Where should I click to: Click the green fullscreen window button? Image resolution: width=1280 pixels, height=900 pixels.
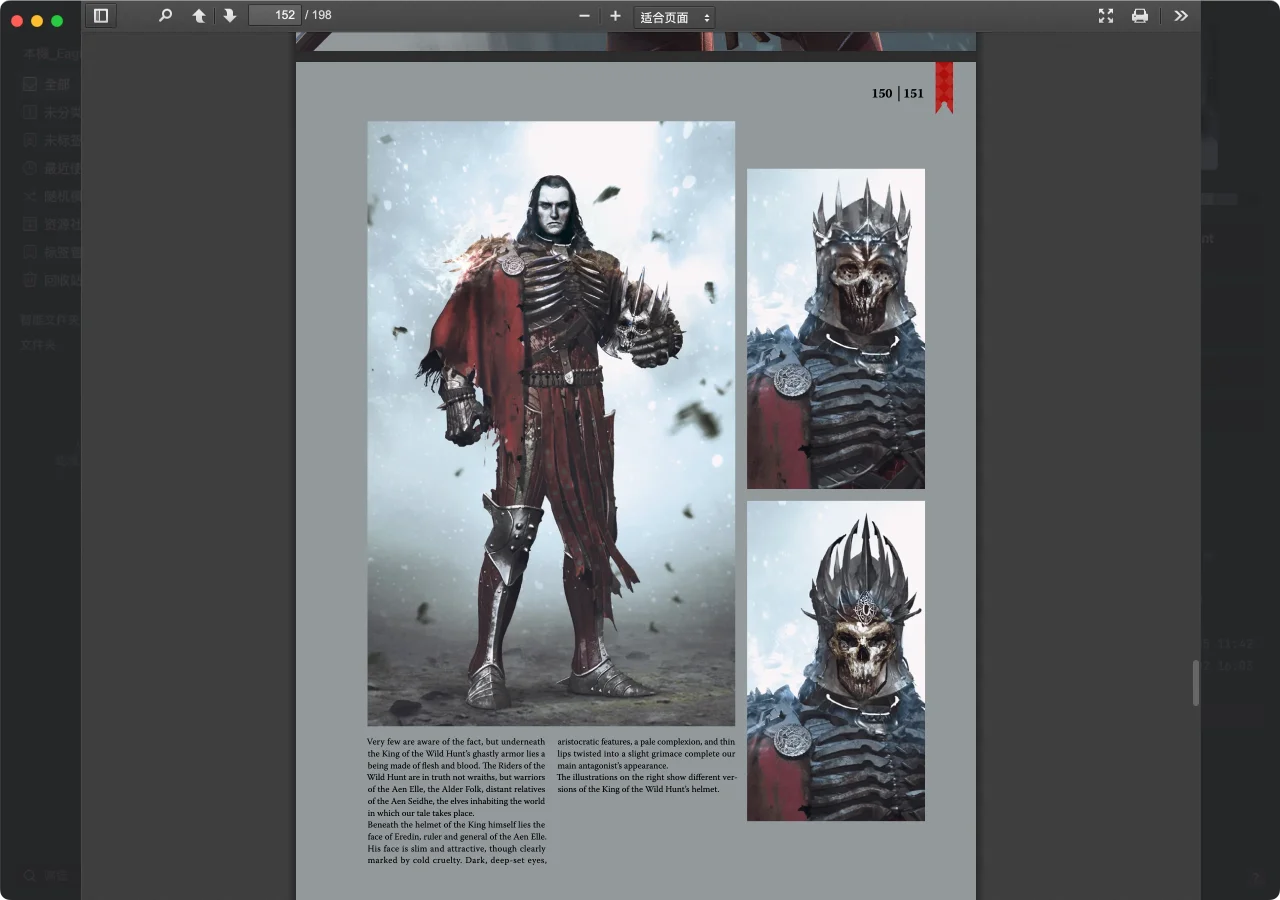click(x=57, y=21)
